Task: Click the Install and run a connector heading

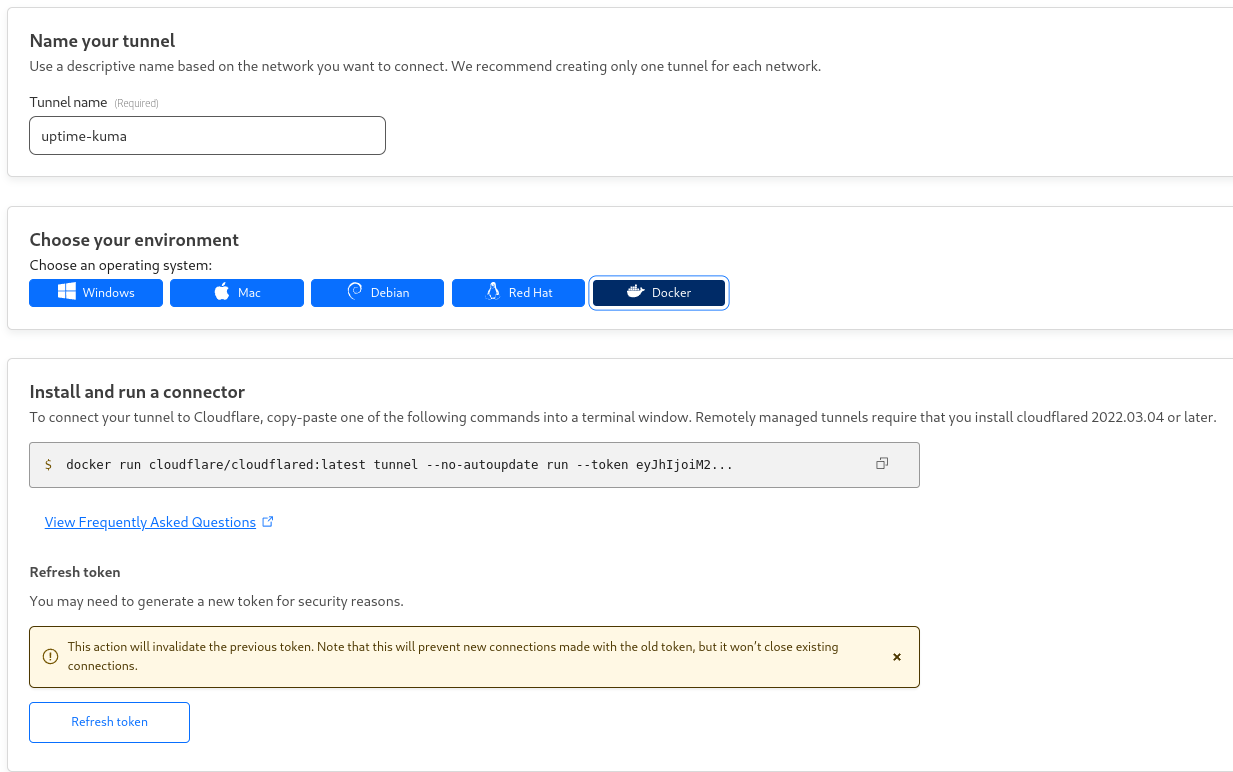Action: 137,392
